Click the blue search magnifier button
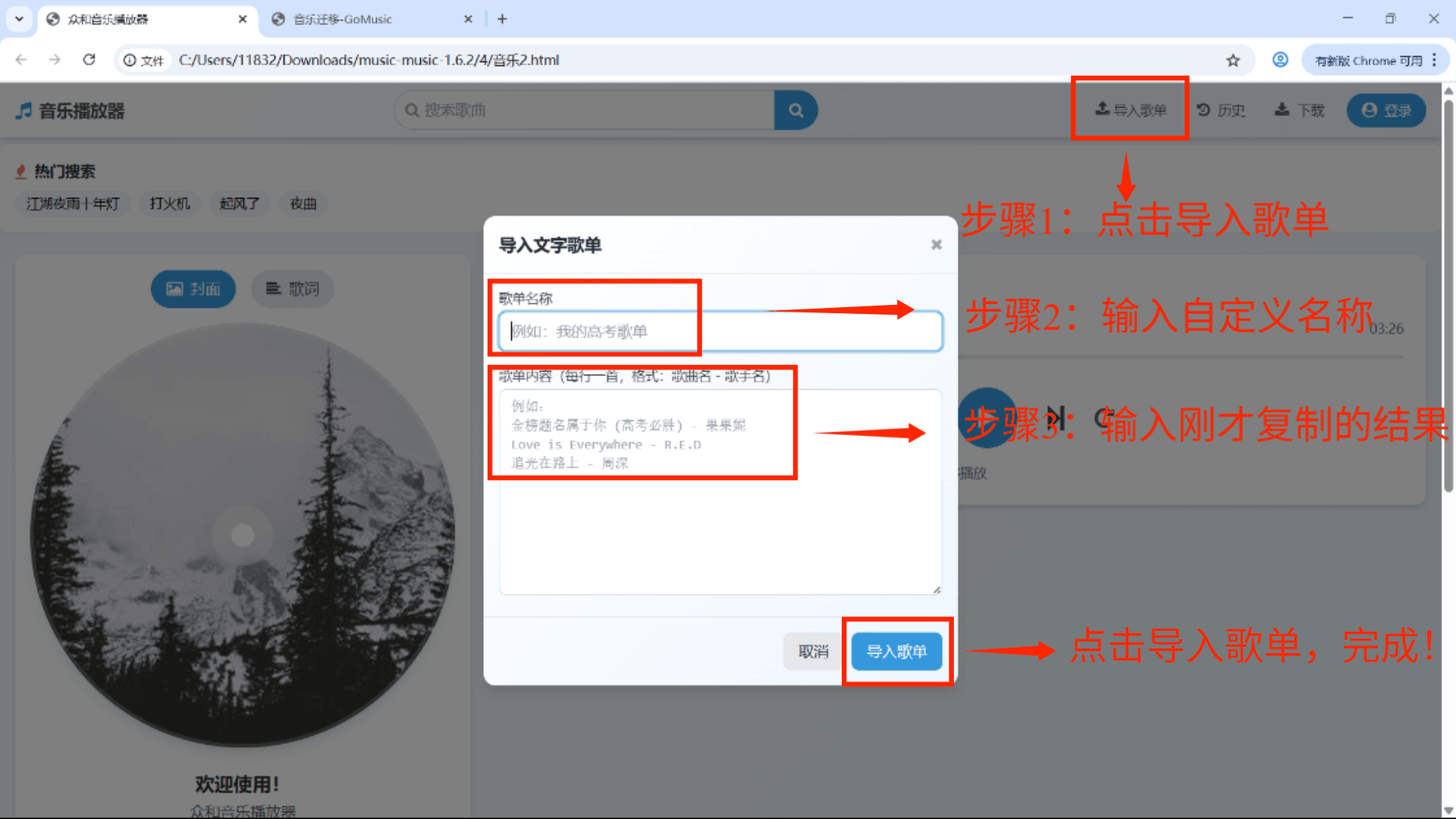Viewport: 1456px width, 819px height. click(x=796, y=110)
